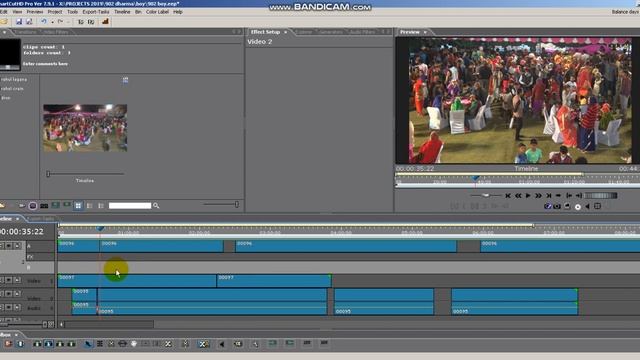This screenshot has width=640, height=360.
Task: Switch the bin to list view
Action: (89, 206)
